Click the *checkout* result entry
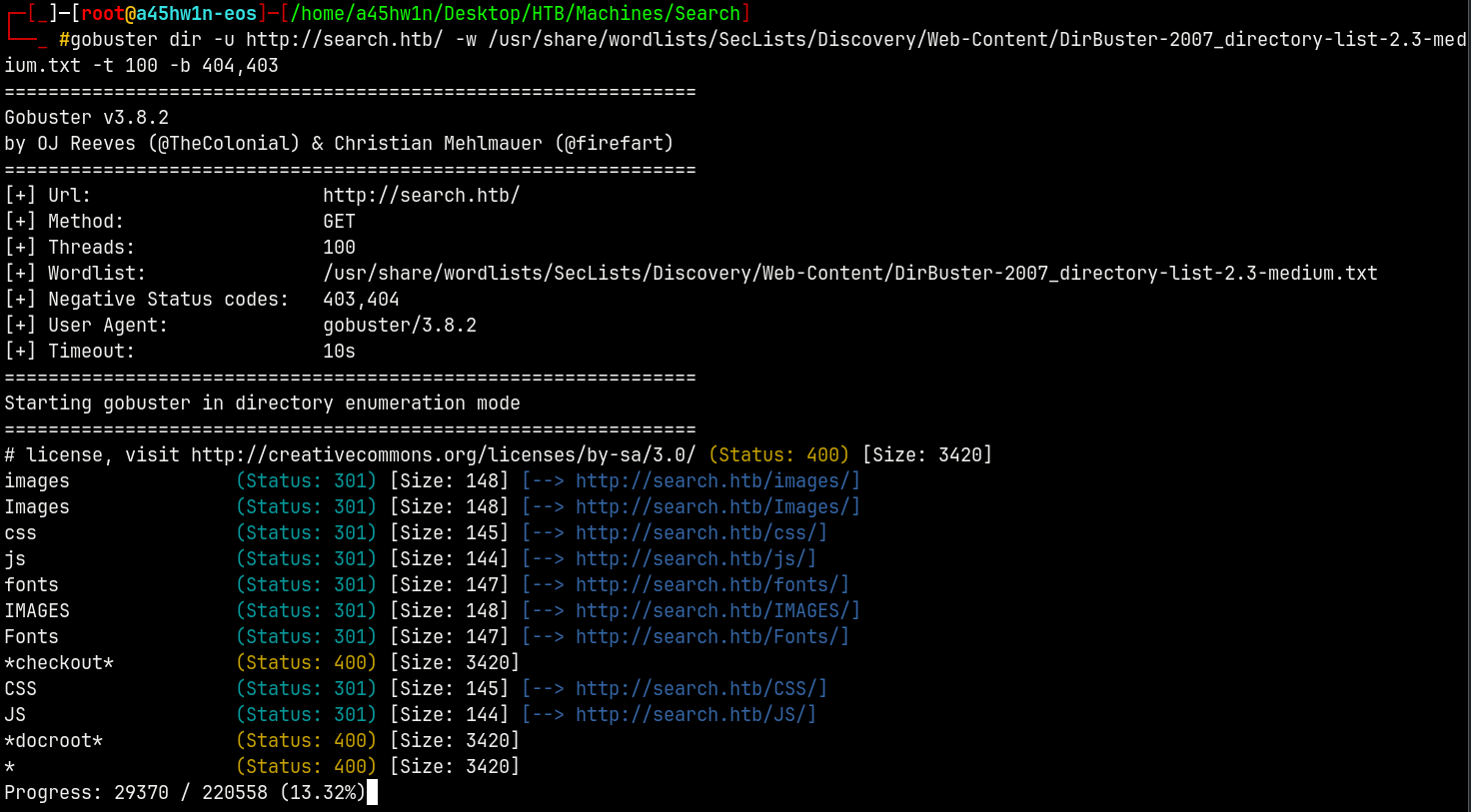The height and width of the screenshot is (812, 1471). [59, 663]
